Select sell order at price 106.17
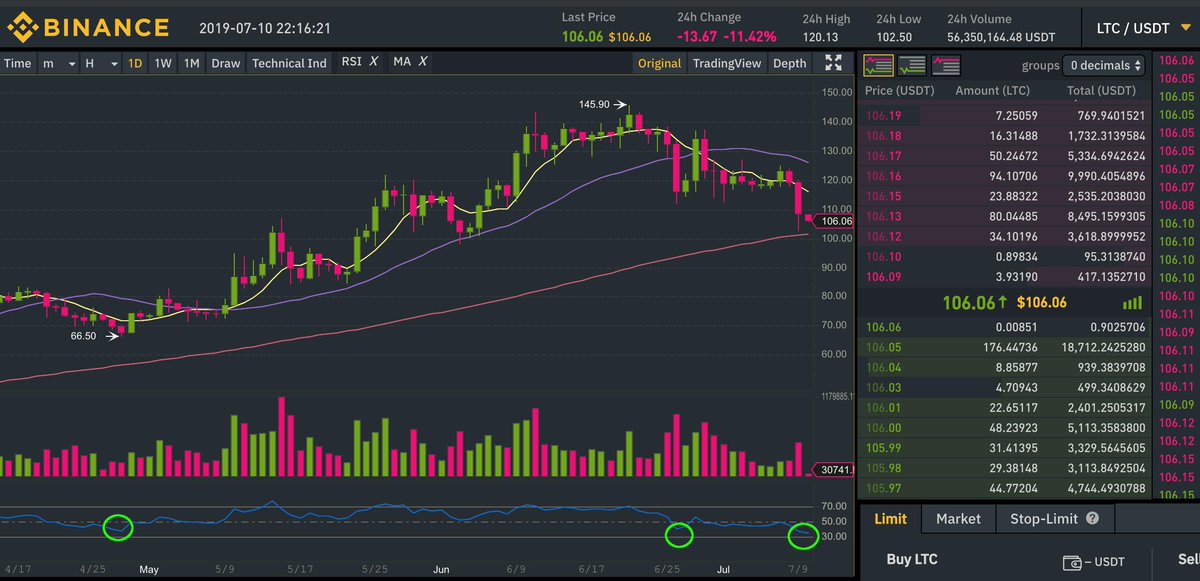This screenshot has height=581, width=1200. click(1005, 155)
